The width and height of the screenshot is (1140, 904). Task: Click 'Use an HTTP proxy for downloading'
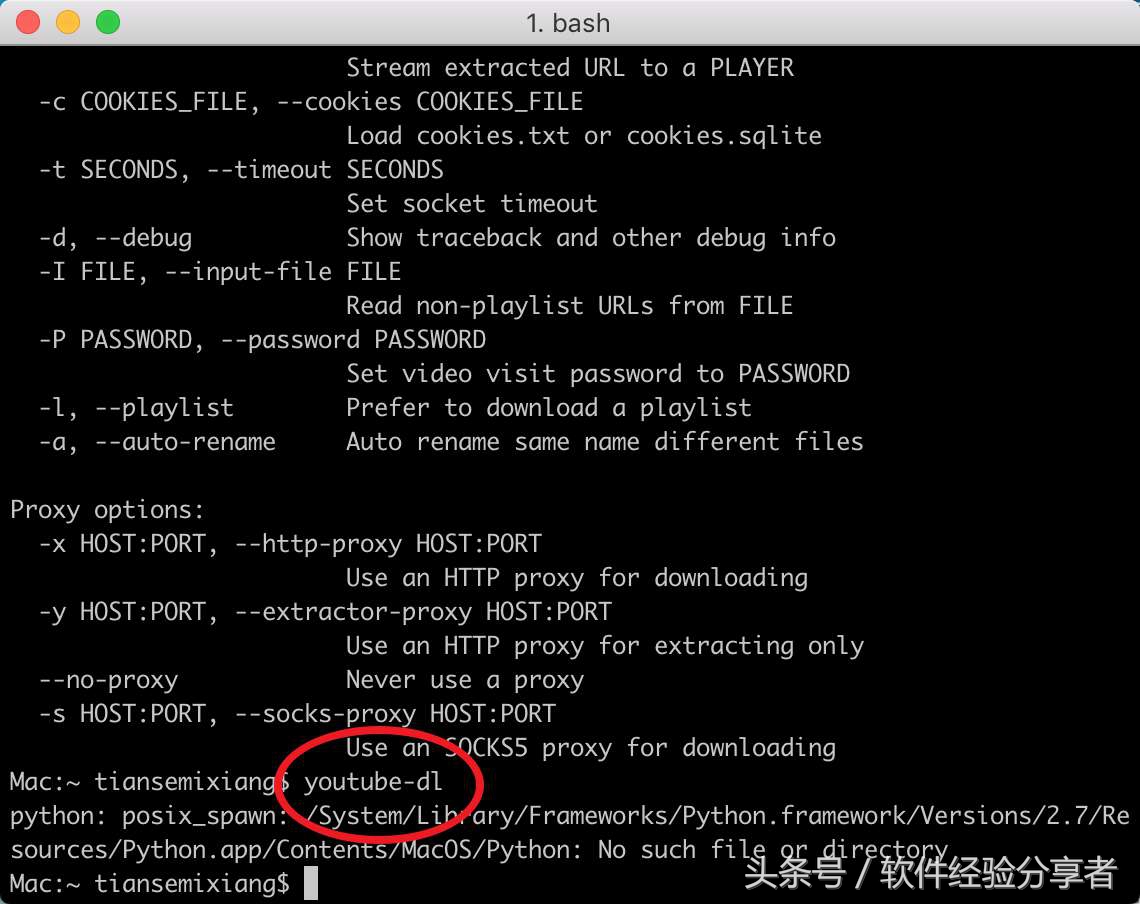[x=577, y=578]
